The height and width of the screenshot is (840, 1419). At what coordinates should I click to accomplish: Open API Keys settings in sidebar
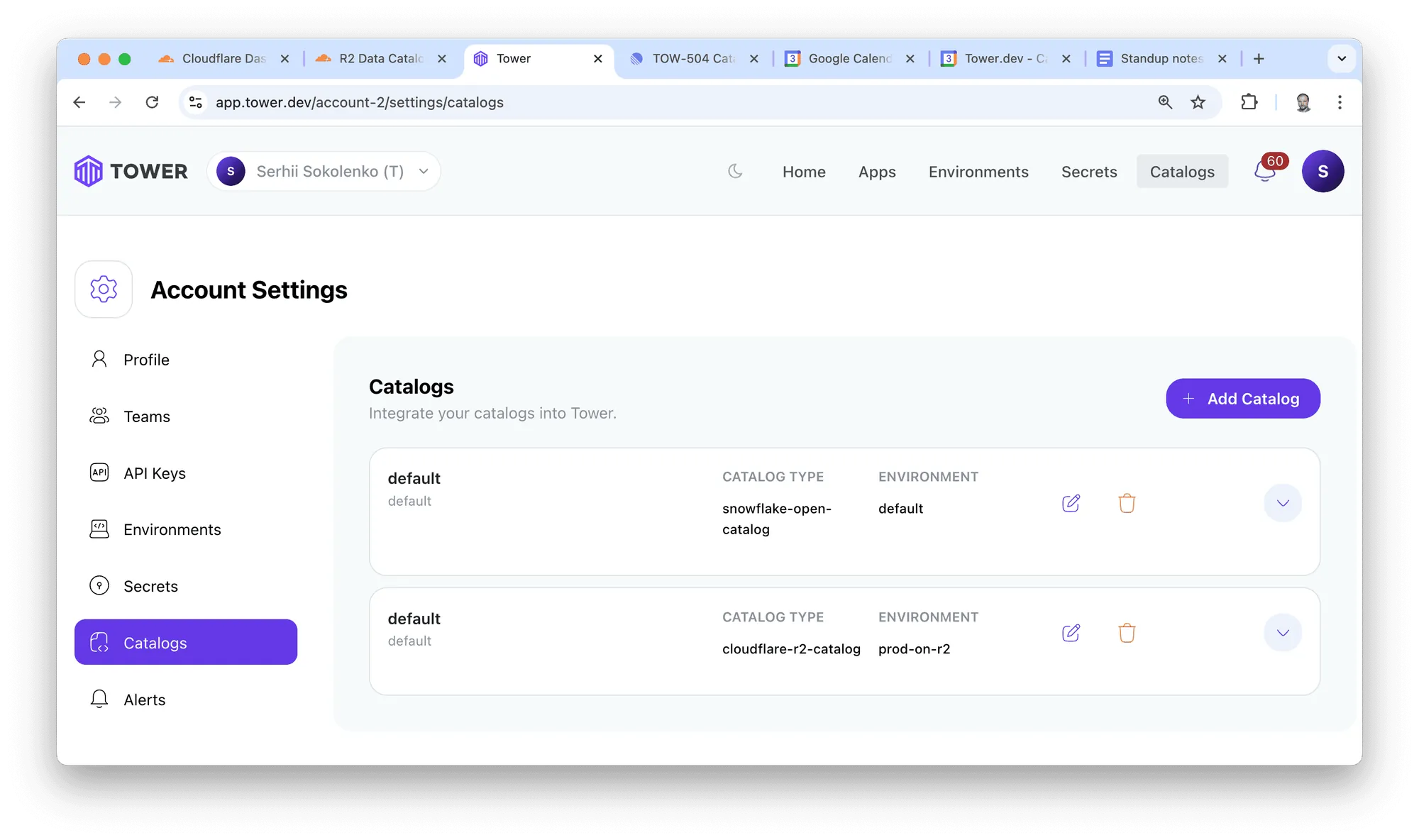[x=186, y=473]
